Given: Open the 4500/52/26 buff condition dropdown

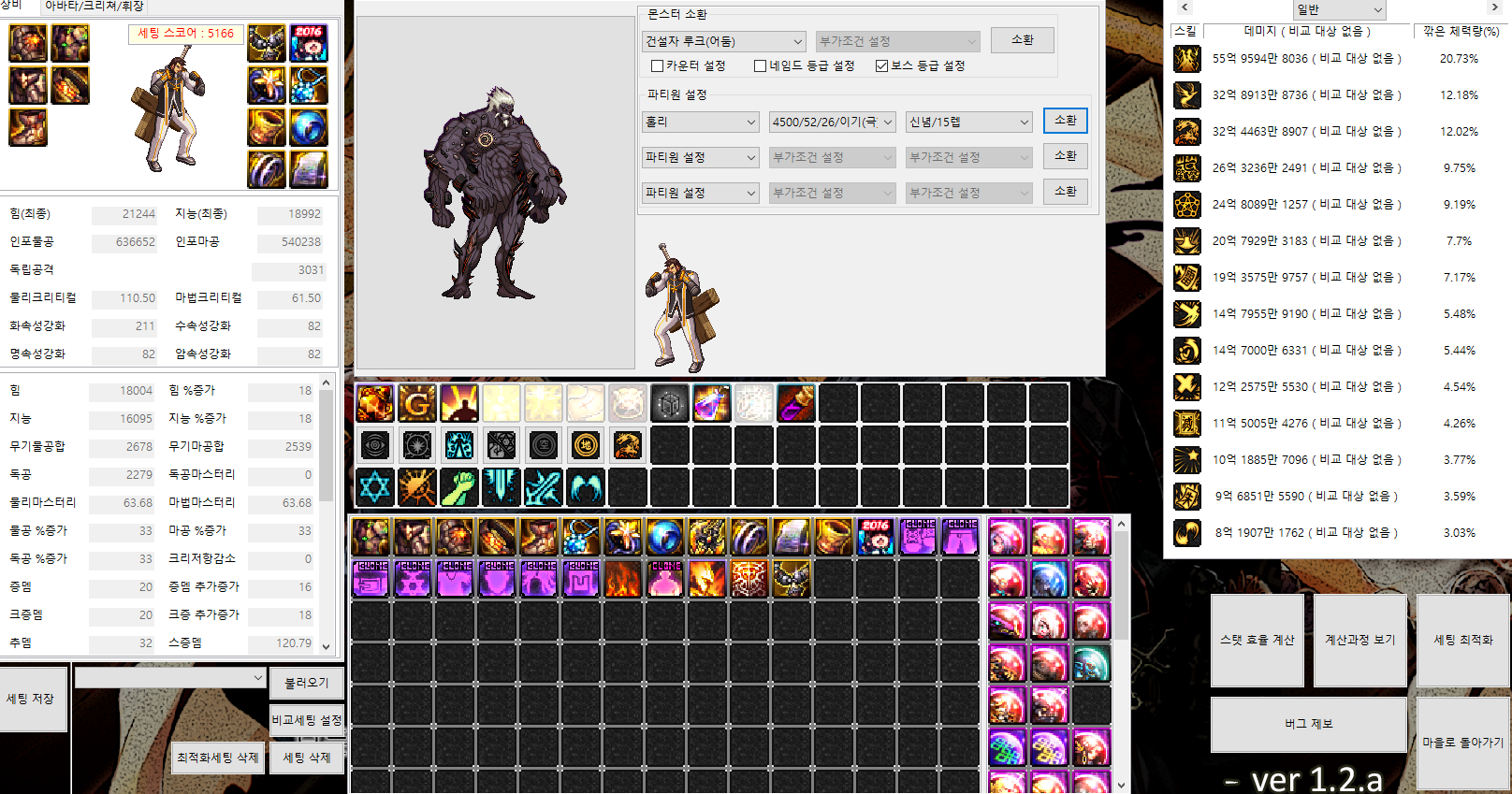Looking at the screenshot, I should pos(833,122).
